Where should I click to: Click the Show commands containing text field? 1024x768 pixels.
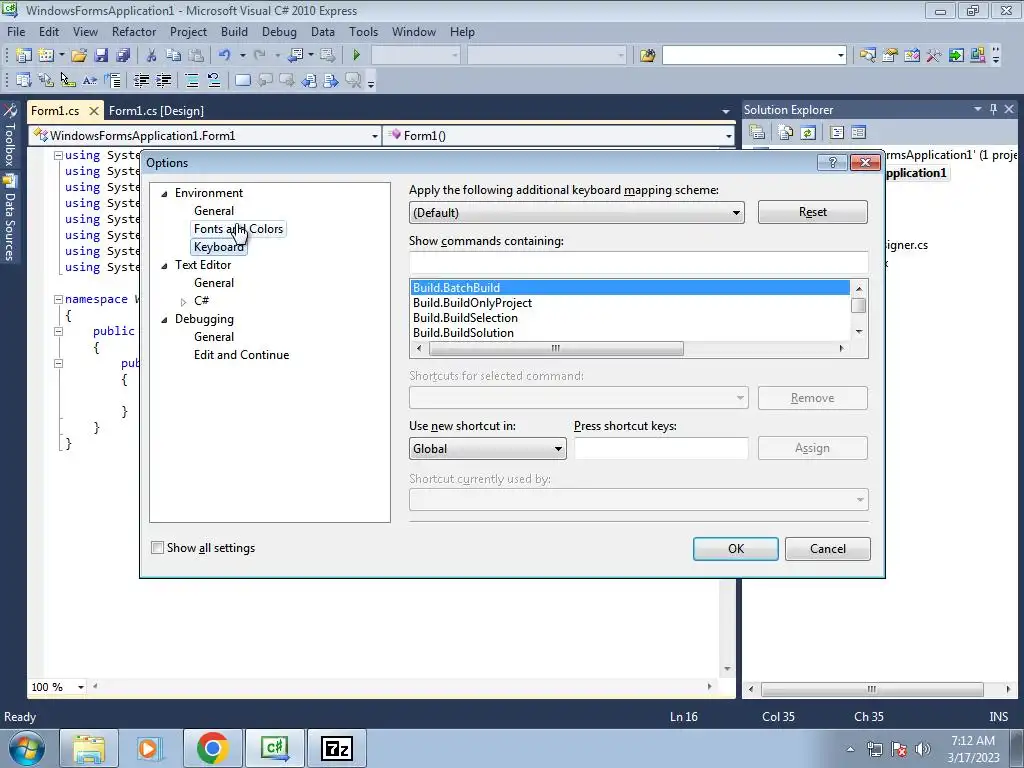638,263
